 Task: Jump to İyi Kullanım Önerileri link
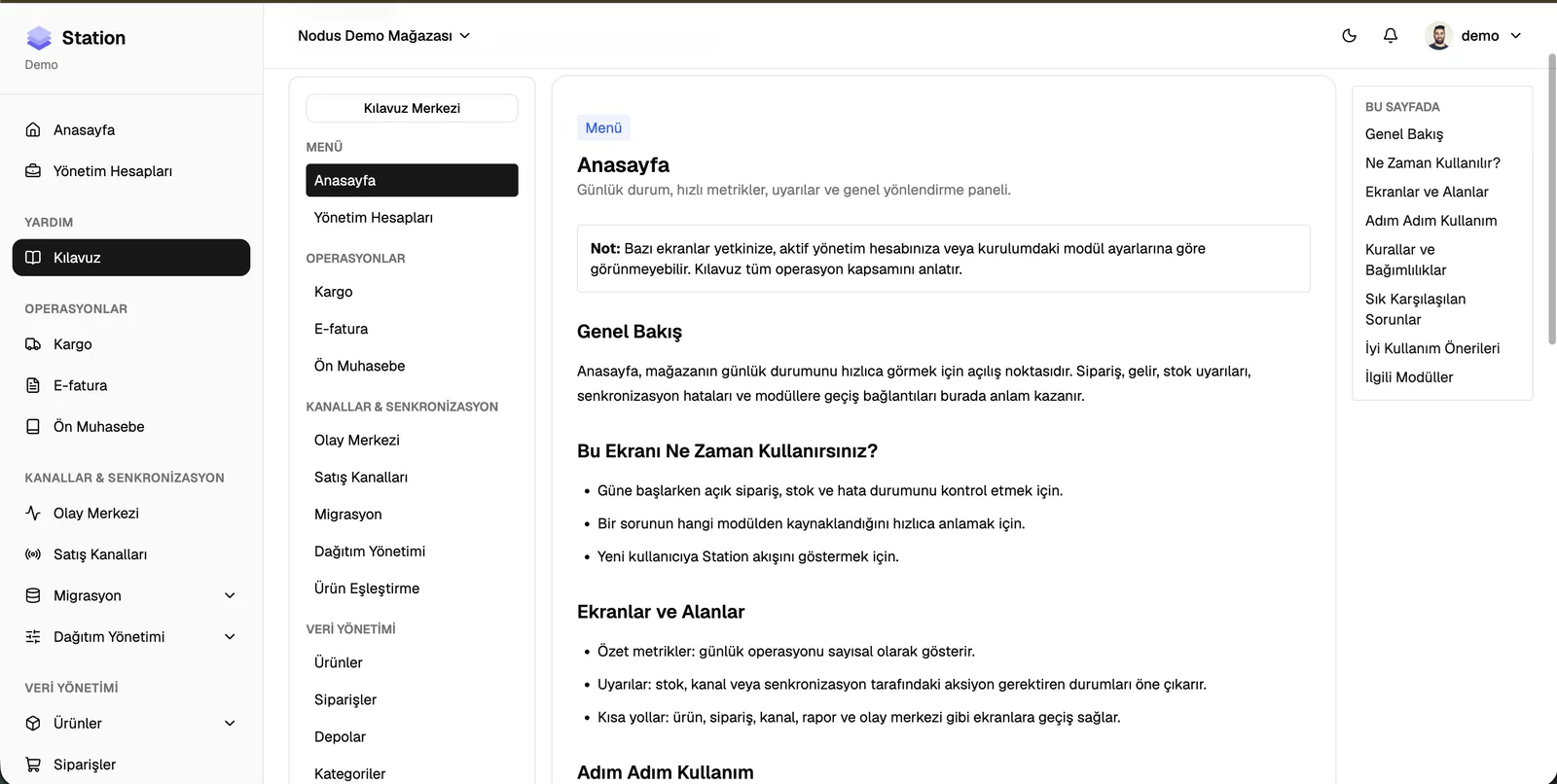(x=1431, y=348)
